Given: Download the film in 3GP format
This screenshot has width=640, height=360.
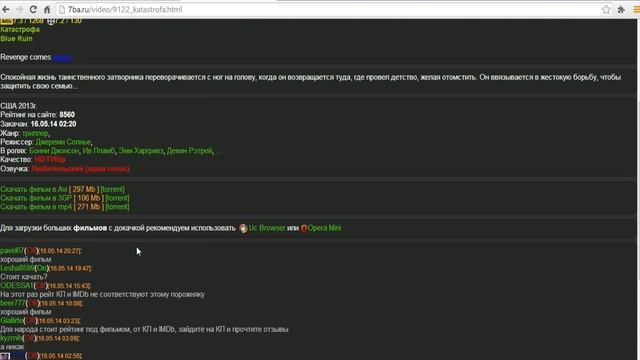Looking at the screenshot, I should (x=36, y=198).
